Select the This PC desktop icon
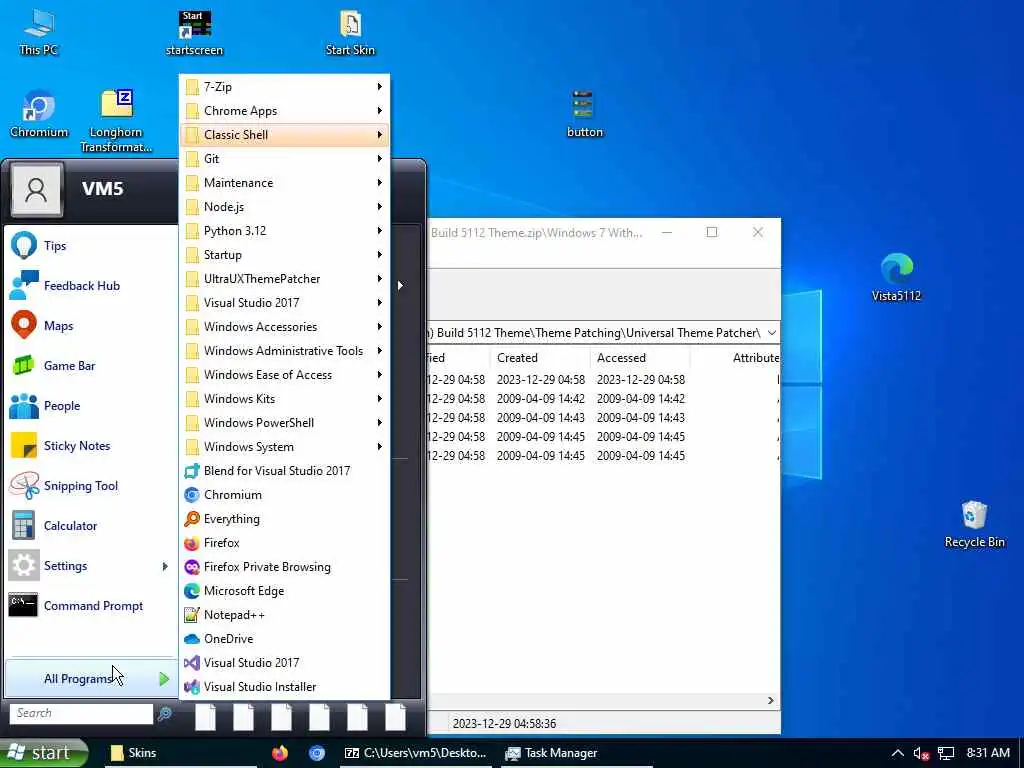1024x768 pixels. tap(39, 32)
